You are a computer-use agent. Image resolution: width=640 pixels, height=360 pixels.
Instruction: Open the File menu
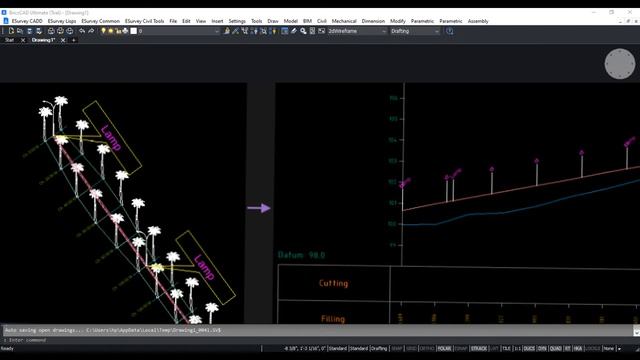click(x=173, y=21)
